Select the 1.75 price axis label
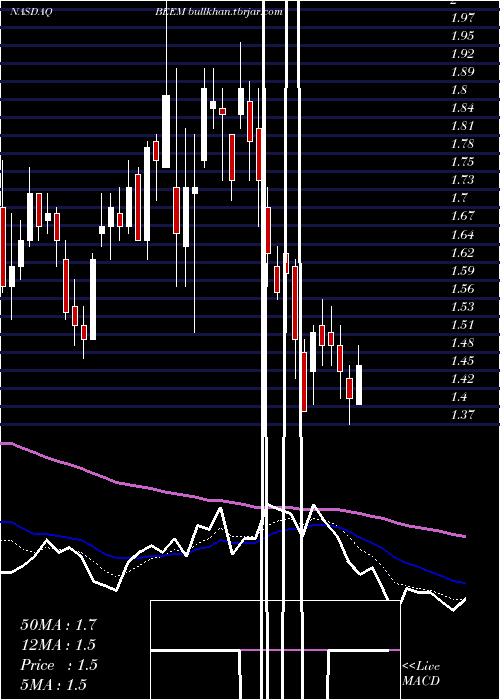The image size is (500, 700). (x=462, y=162)
